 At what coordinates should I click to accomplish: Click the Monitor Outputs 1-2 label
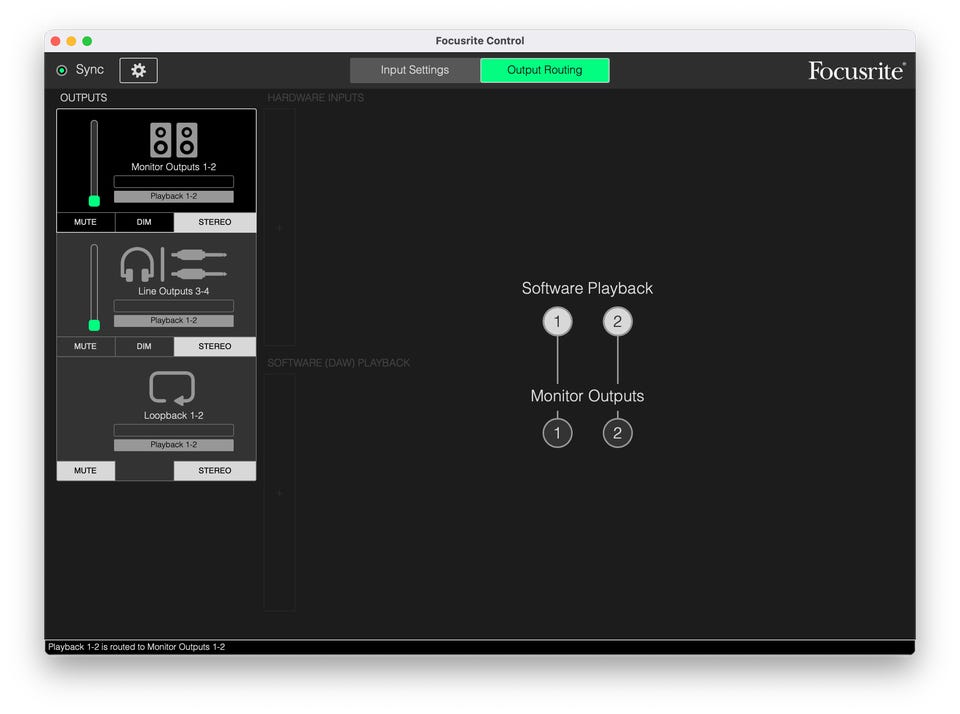point(174,167)
